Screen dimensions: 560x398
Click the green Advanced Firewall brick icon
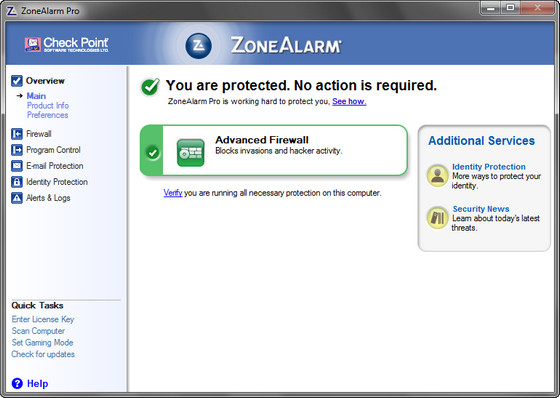pos(191,153)
